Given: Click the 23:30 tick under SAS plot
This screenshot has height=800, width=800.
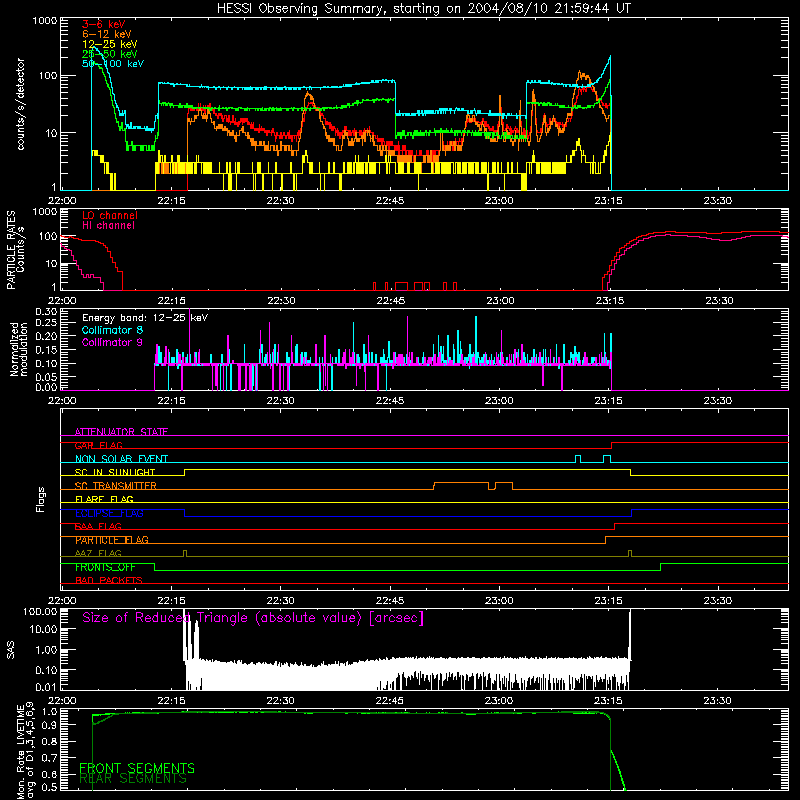Looking at the screenshot, I should click(x=717, y=701).
